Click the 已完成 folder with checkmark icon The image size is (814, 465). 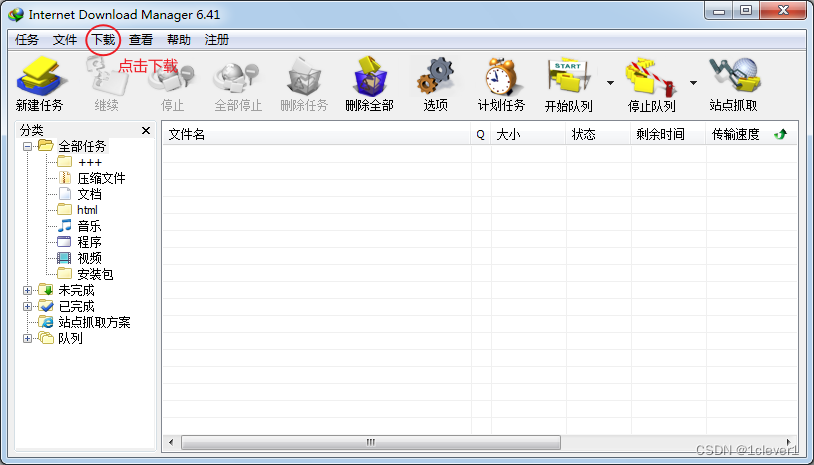[46, 306]
